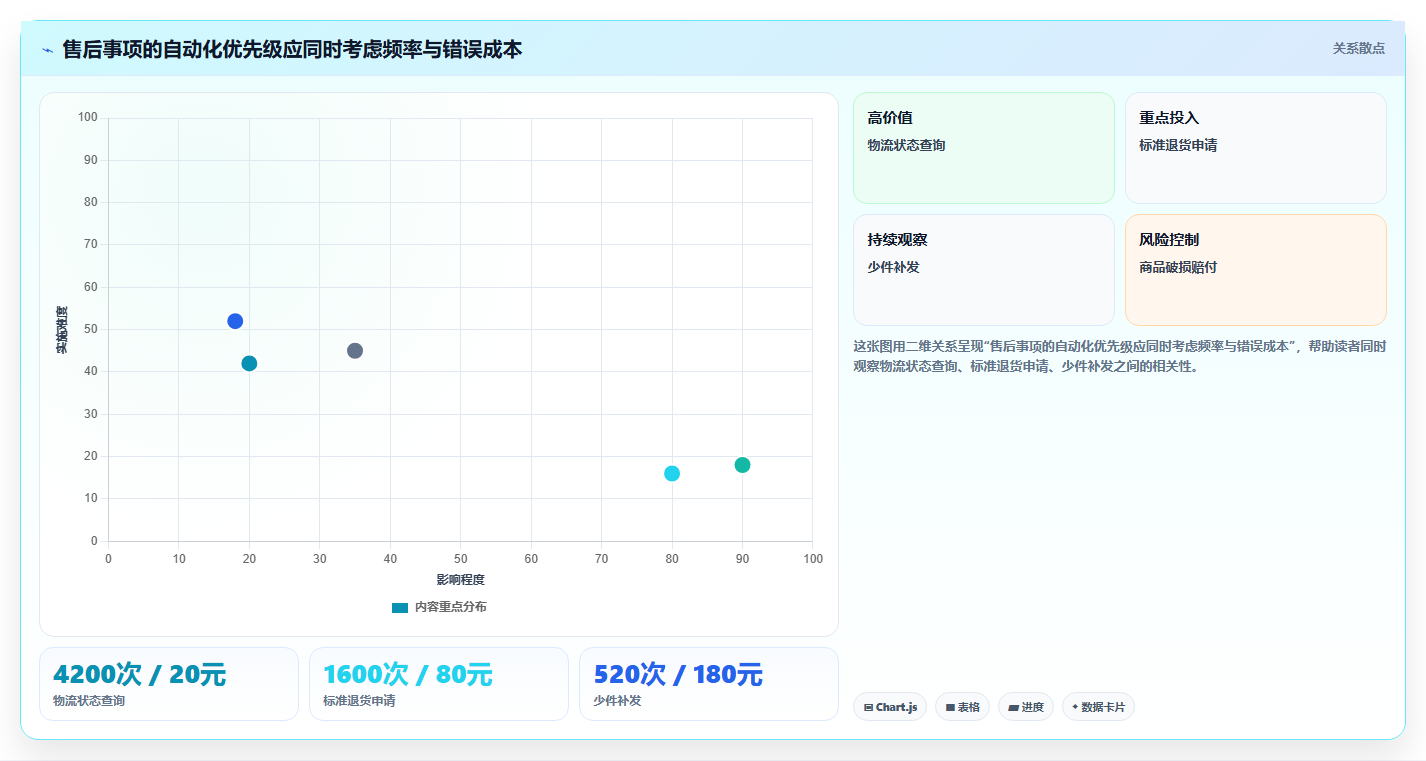This screenshot has width=1426, height=761.
Task: Click the lightning icon beside the header title
Action: point(48,50)
